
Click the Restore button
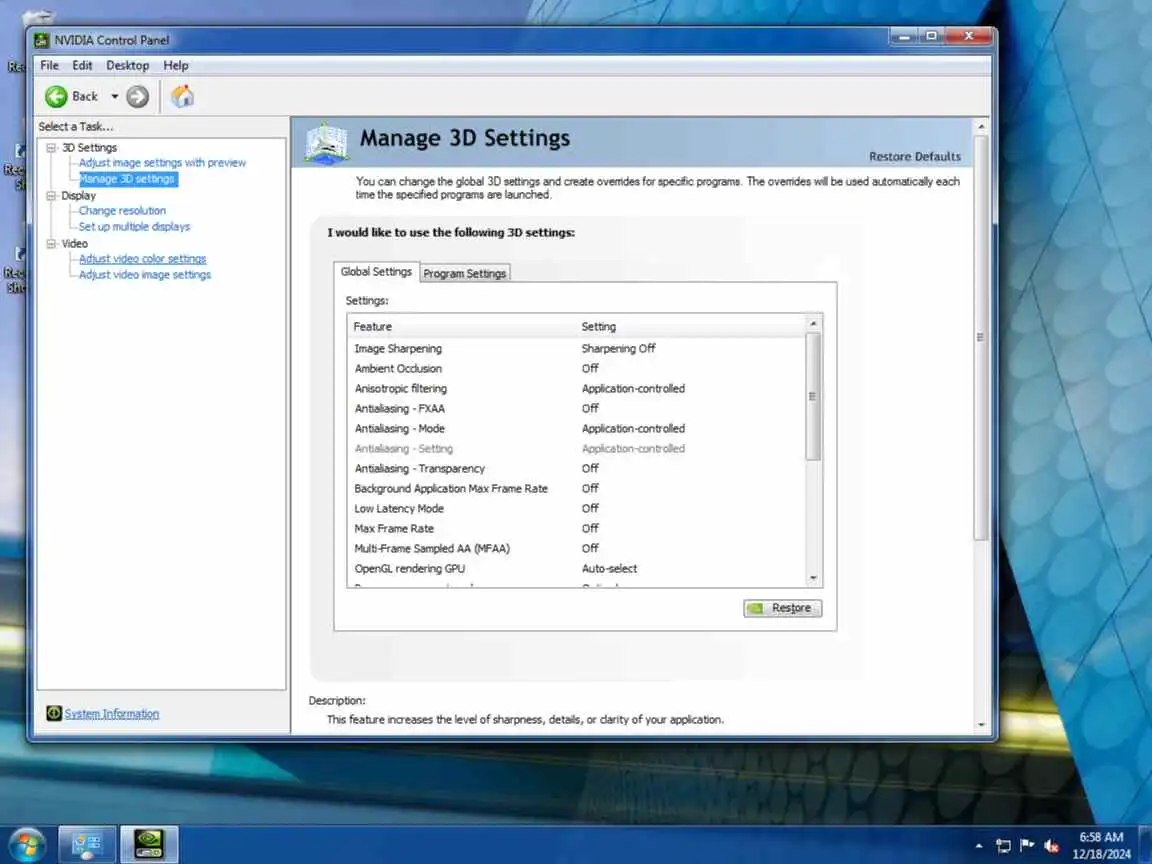point(782,608)
